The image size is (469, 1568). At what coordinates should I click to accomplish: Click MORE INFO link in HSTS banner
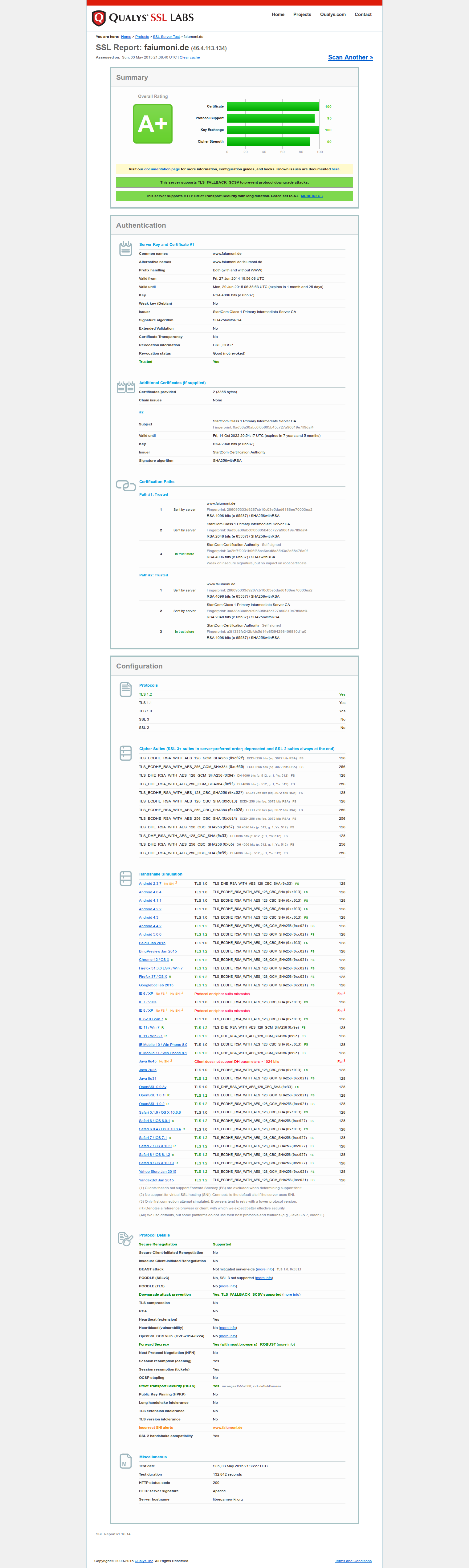tap(312, 196)
